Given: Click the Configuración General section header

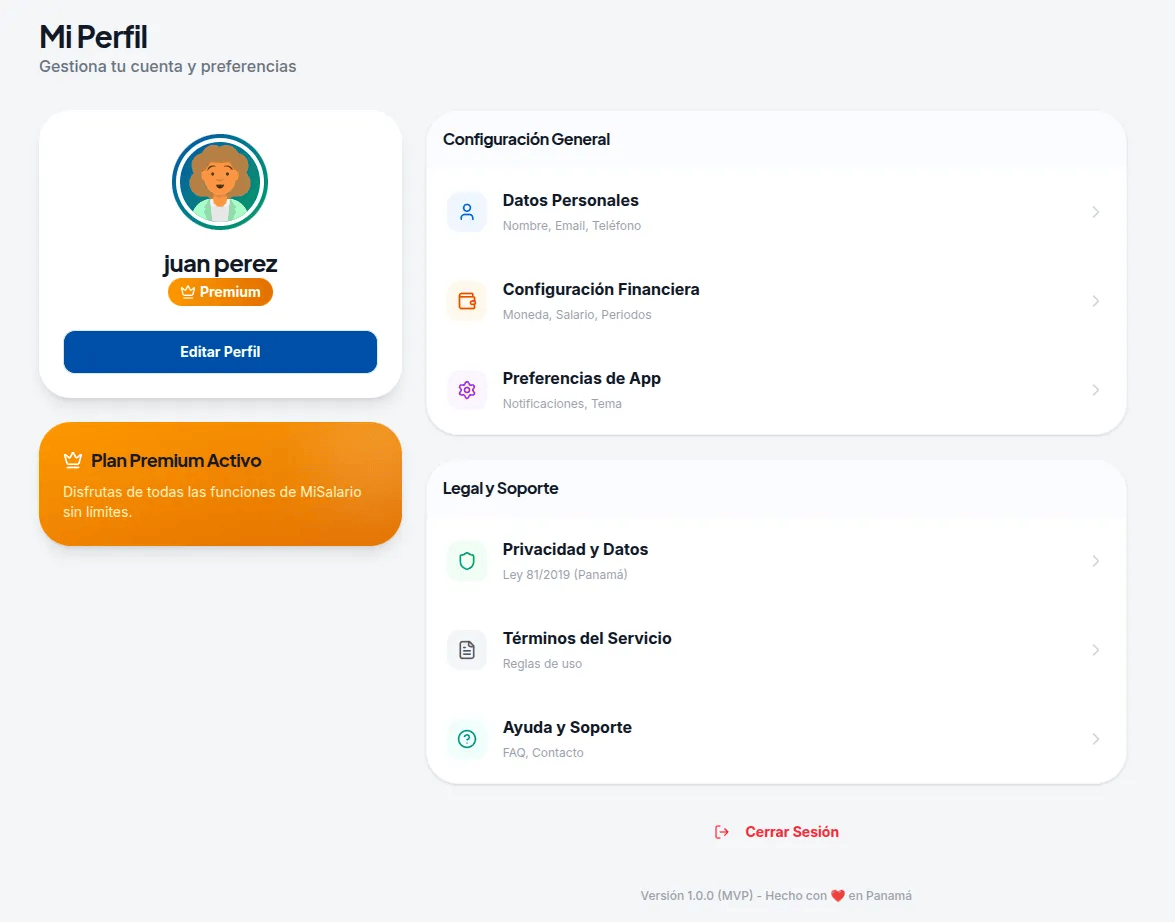Looking at the screenshot, I should click(526, 139).
